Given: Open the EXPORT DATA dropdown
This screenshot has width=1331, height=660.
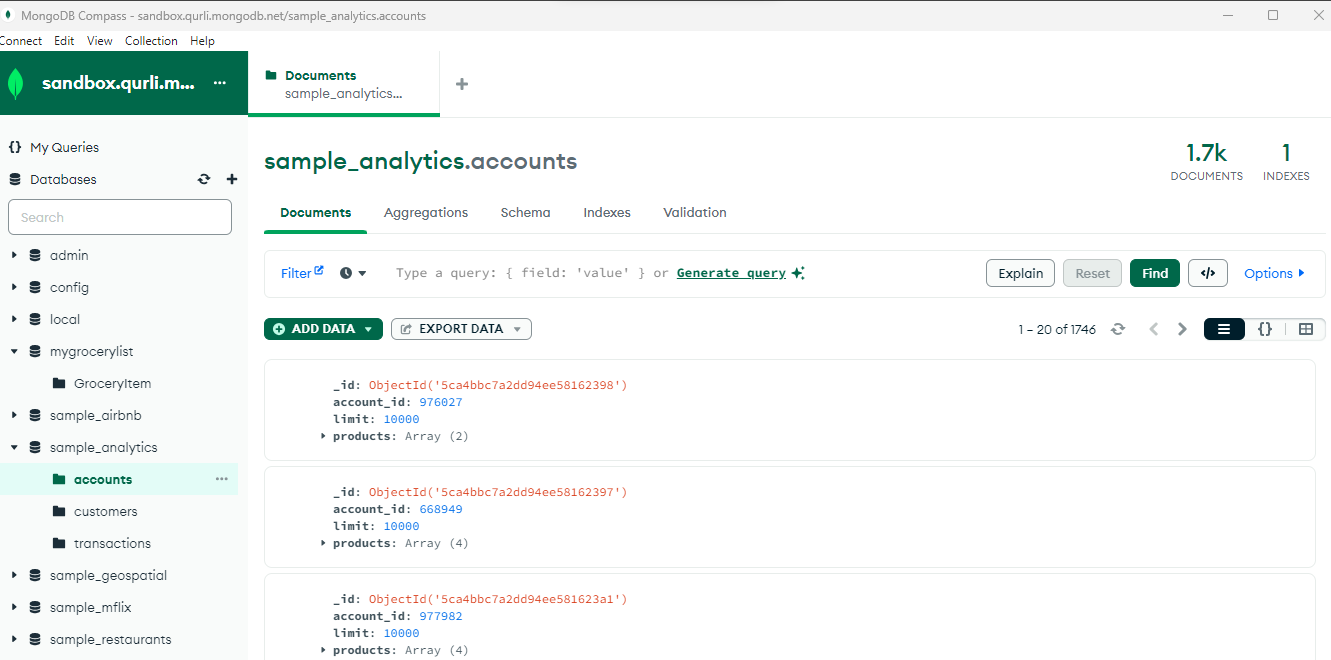Looking at the screenshot, I should 461,329.
